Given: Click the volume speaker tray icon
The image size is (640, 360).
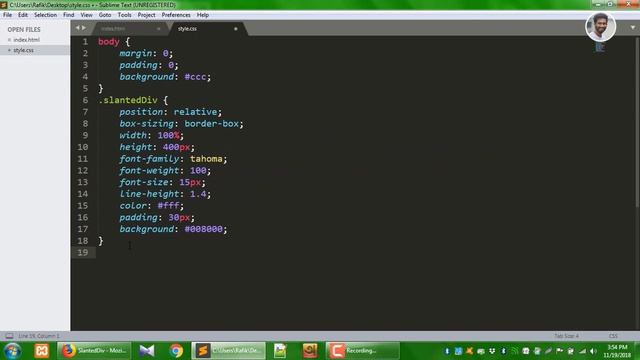Looking at the screenshot, I should click(593, 351).
